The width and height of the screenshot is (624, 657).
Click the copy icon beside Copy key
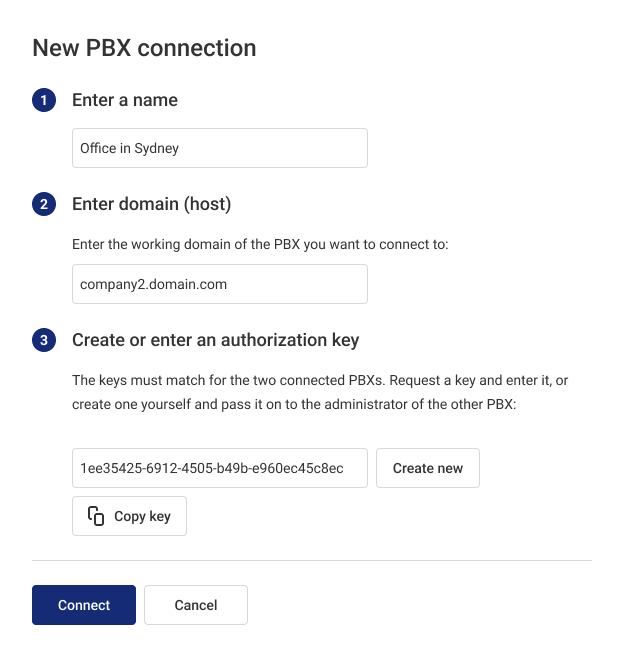96,516
